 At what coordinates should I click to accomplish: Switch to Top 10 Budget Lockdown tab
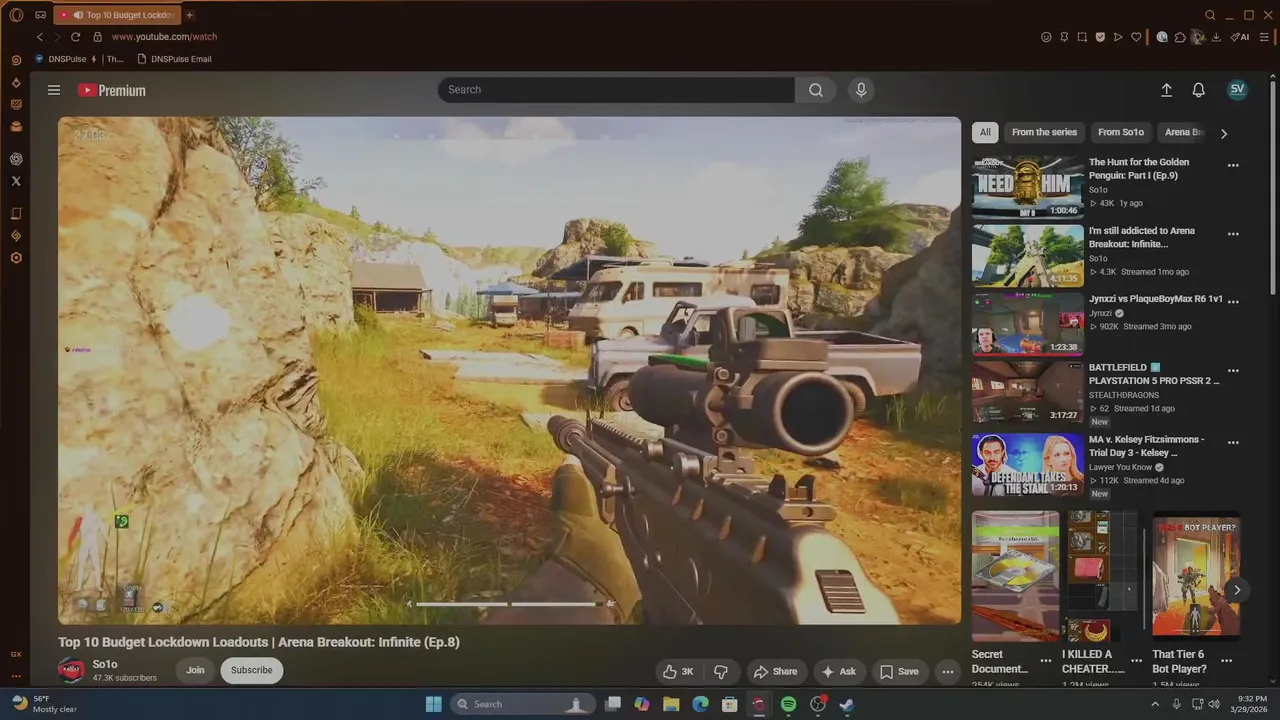(115, 15)
